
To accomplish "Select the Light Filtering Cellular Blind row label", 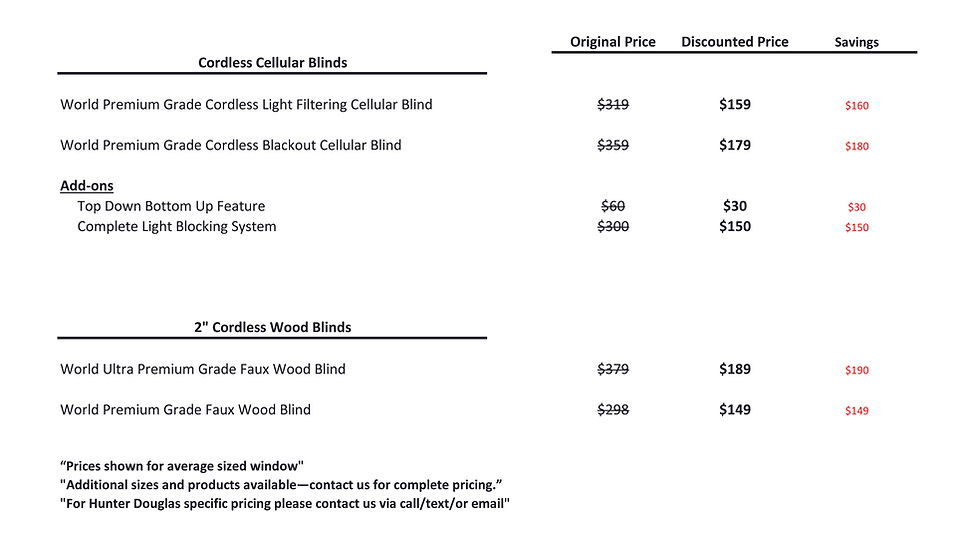I will pos(246,104).
